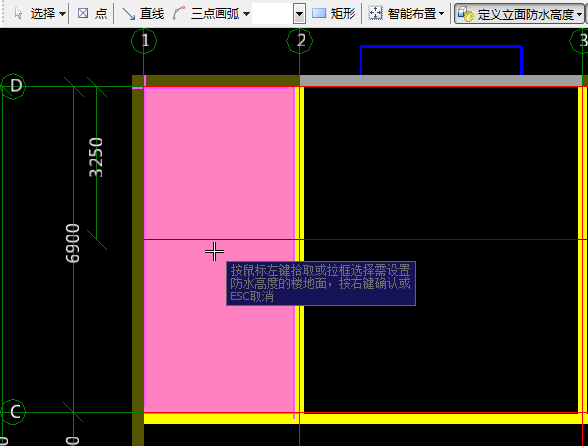Expand the 三点画弧 dropdown arrow
Screen dimensions: 588x446
[246, 14]
